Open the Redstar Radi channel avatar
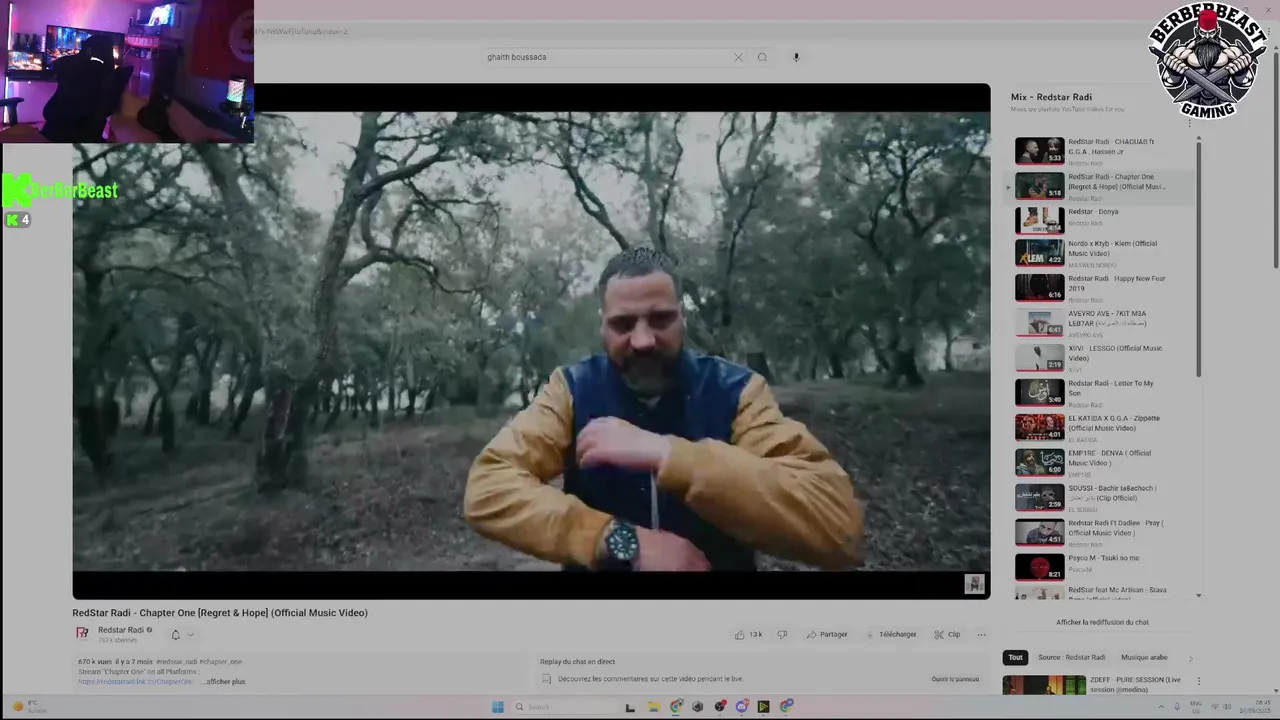Viewport: 1280px width, 720px height. (x=83, y=633)
